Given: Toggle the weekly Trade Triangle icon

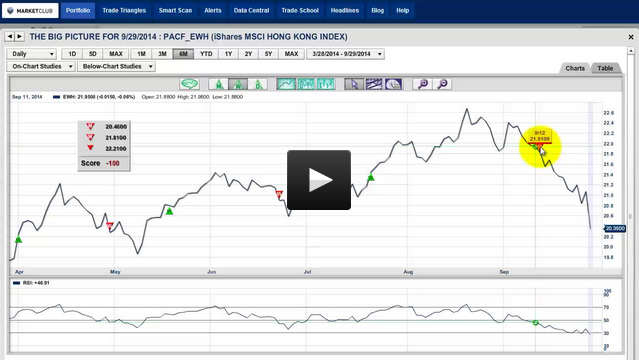Looking at the screenshot, I should click(x=238, y=84).
